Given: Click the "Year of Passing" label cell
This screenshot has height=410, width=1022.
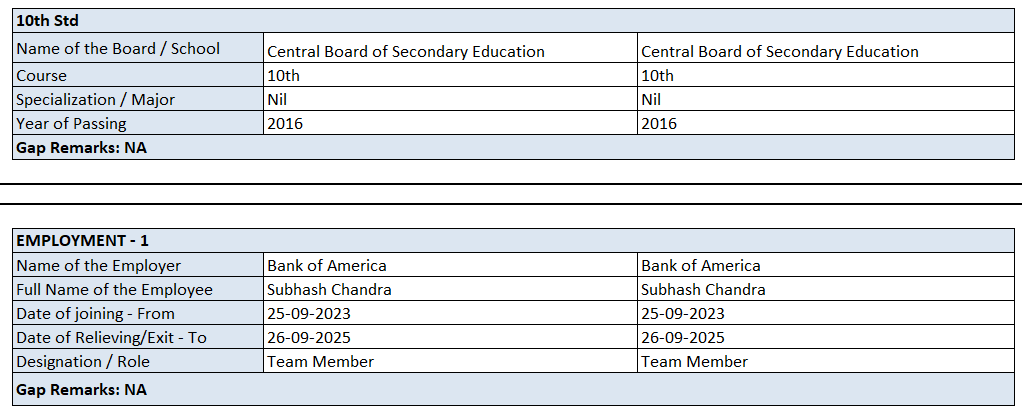Looking at the screenshot, I should (71, 123).
